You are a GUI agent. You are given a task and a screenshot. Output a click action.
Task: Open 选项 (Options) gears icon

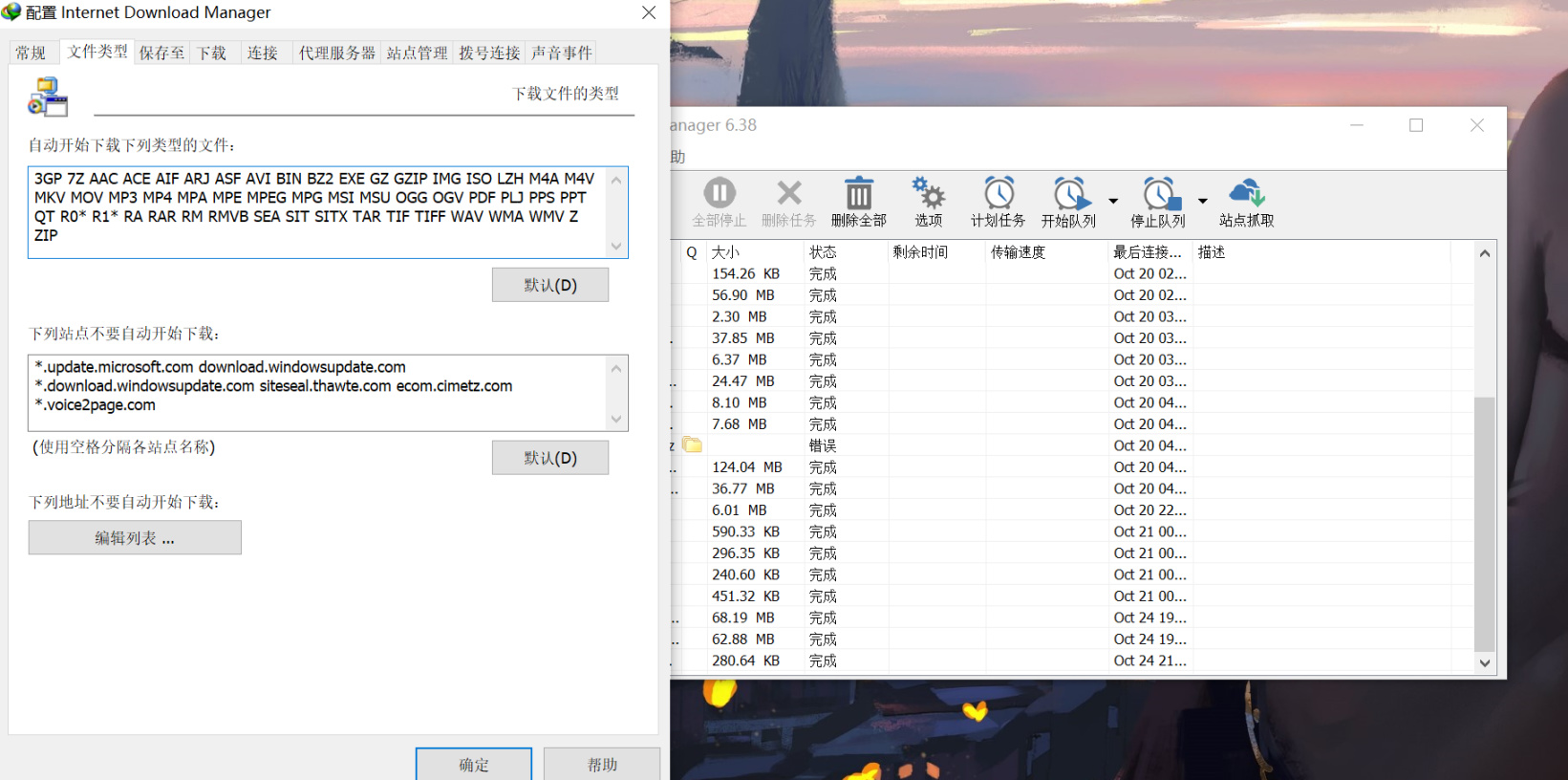coord(928,193)
